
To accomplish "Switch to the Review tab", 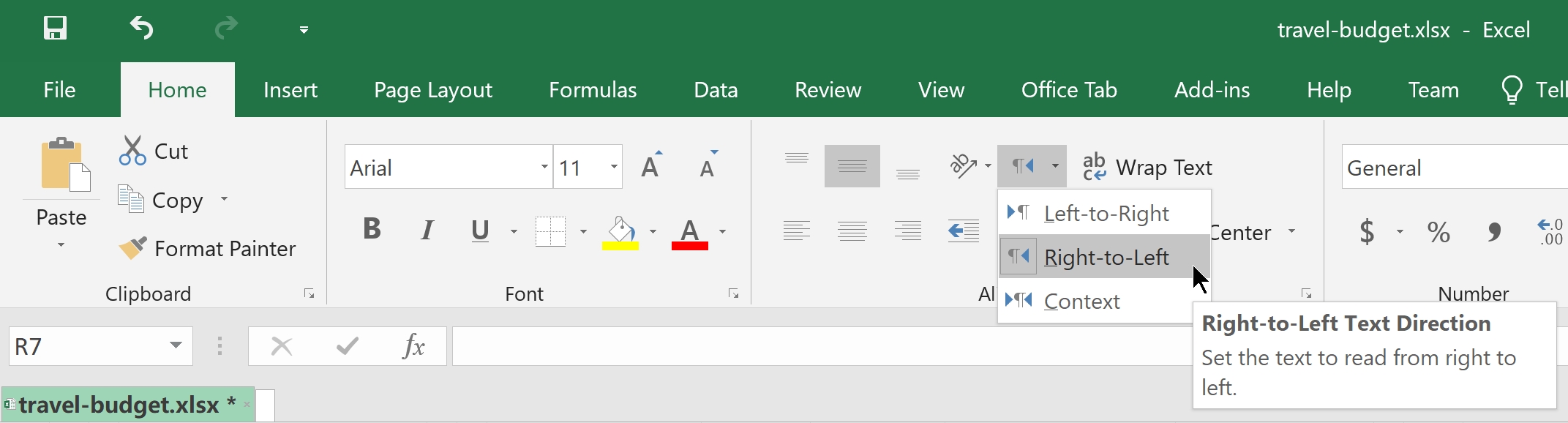I will pos(828,90).
